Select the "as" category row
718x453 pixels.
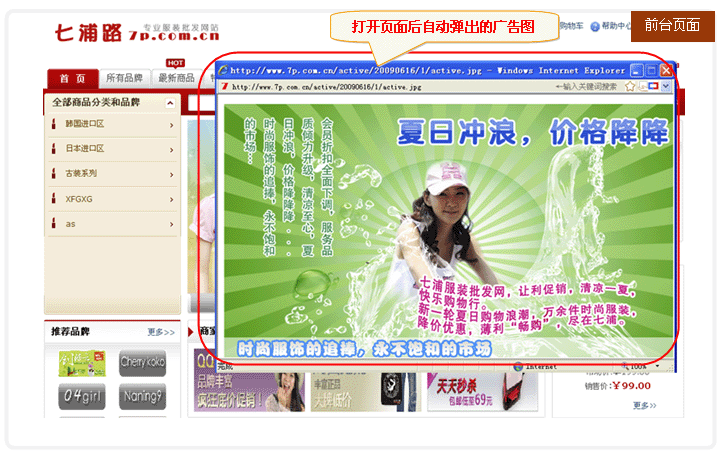point(112,224)
